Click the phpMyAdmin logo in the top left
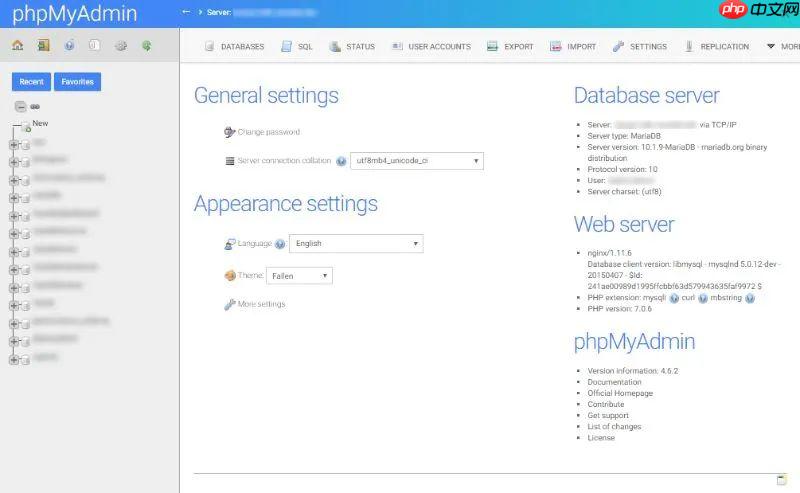 (74, 14)
